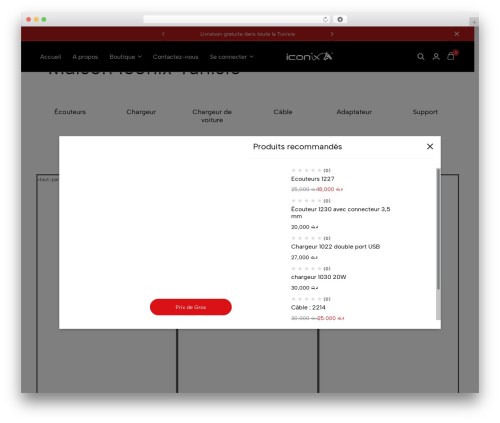Click the Produits recommandés heading
The image size is (500, 423).
[297, 147]
